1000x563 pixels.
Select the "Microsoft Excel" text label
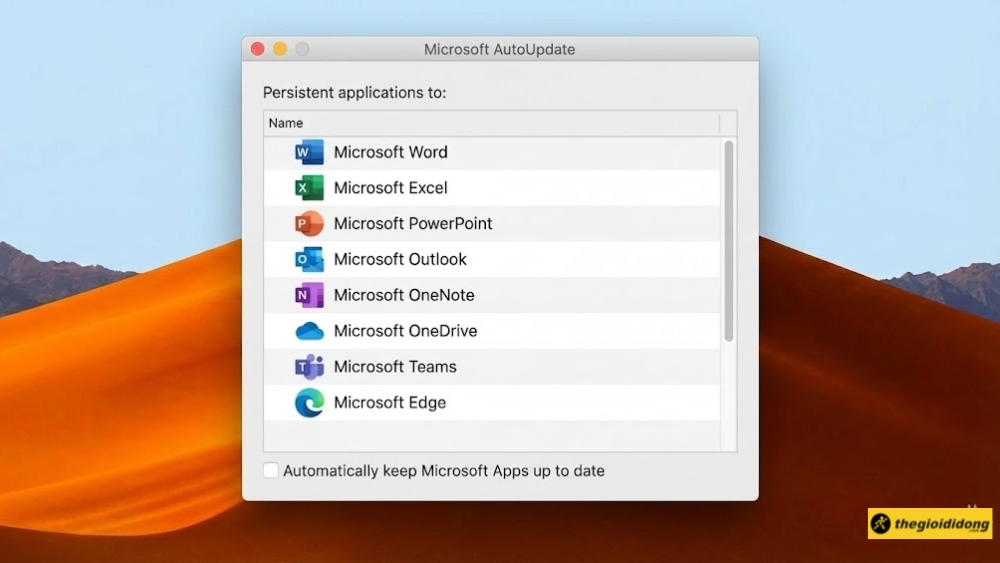[x=390, y=188]
